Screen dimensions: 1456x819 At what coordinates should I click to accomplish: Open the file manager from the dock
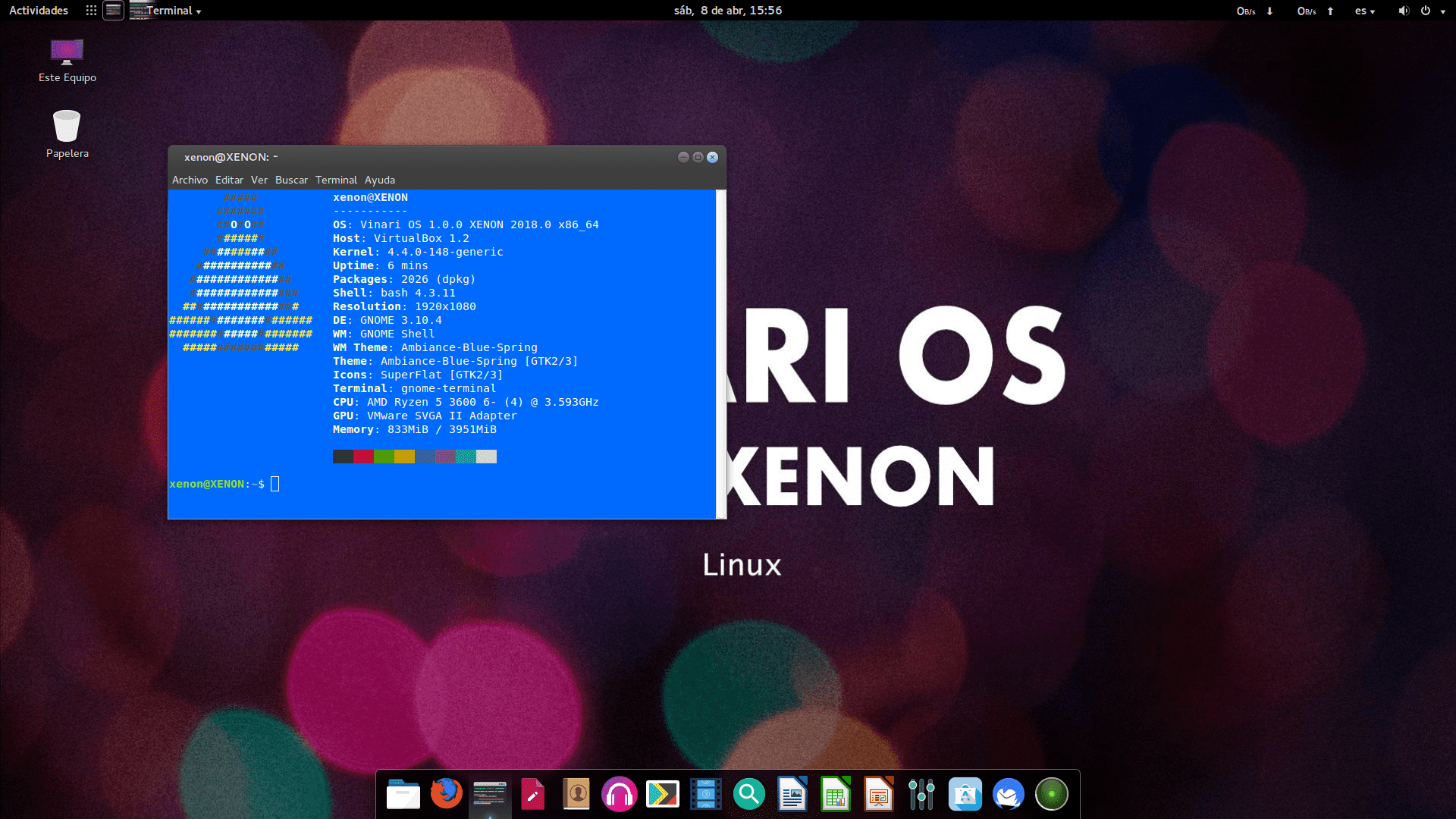click(403, 795)
